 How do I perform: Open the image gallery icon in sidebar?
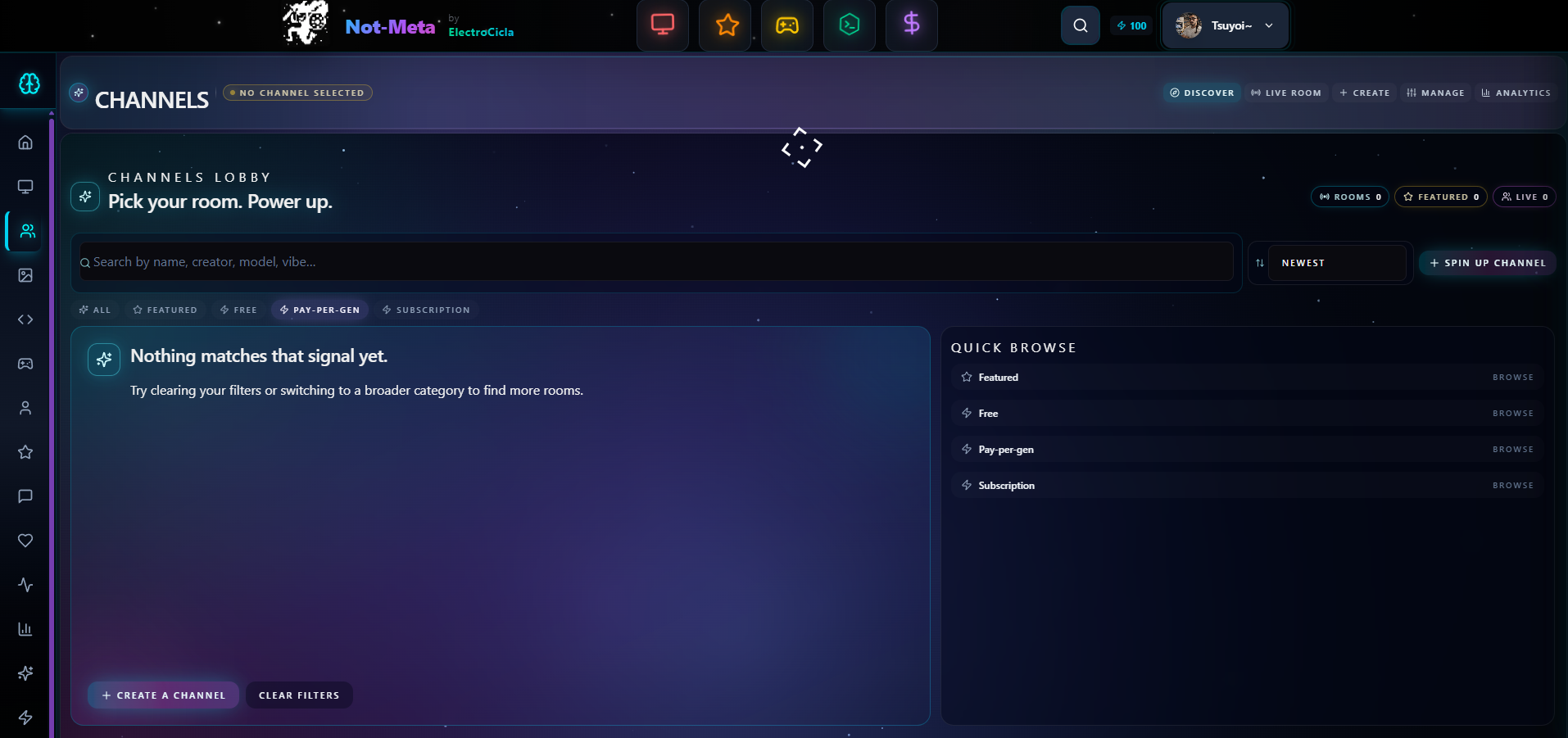[25, 275]
